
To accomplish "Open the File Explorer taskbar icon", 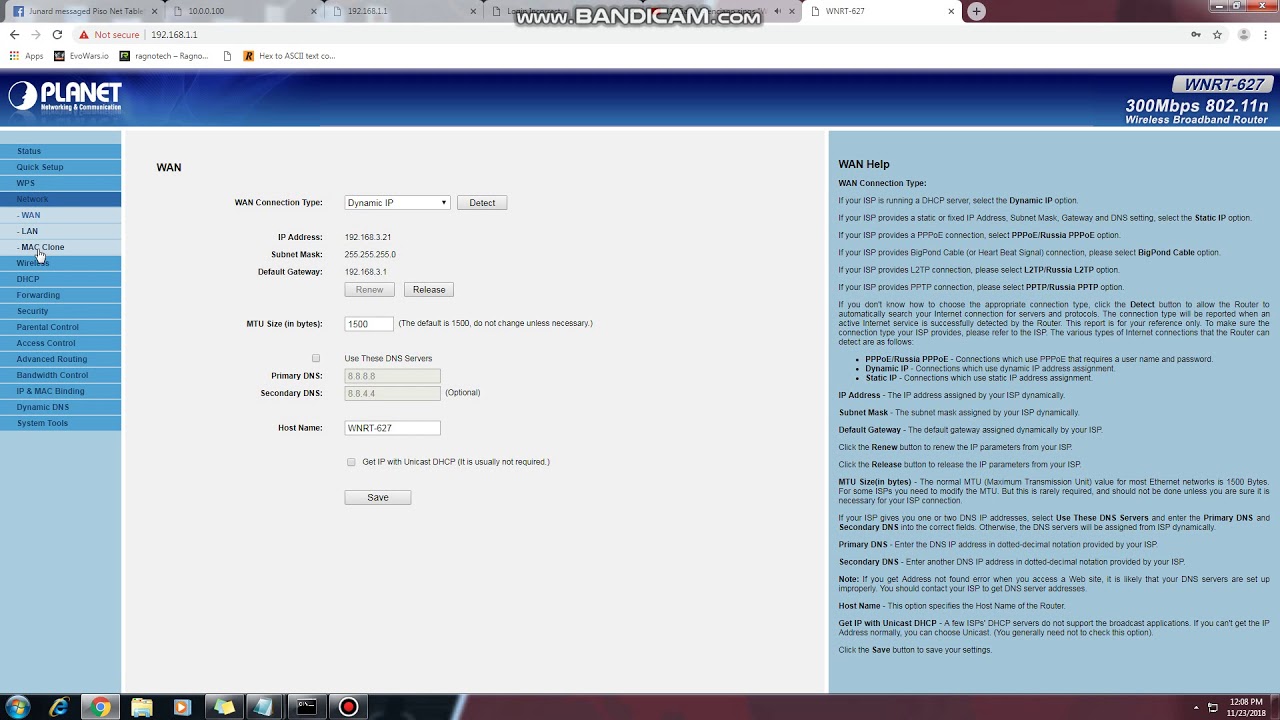I will point(142,707).
